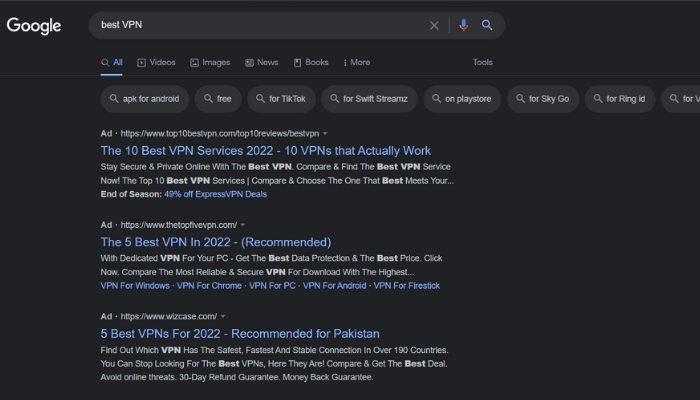Image resolution: width=700 pixels, height=400 pixels.
Task: Open dropdown arrow beside wizcase.com URL
Action: coord(223,317)
